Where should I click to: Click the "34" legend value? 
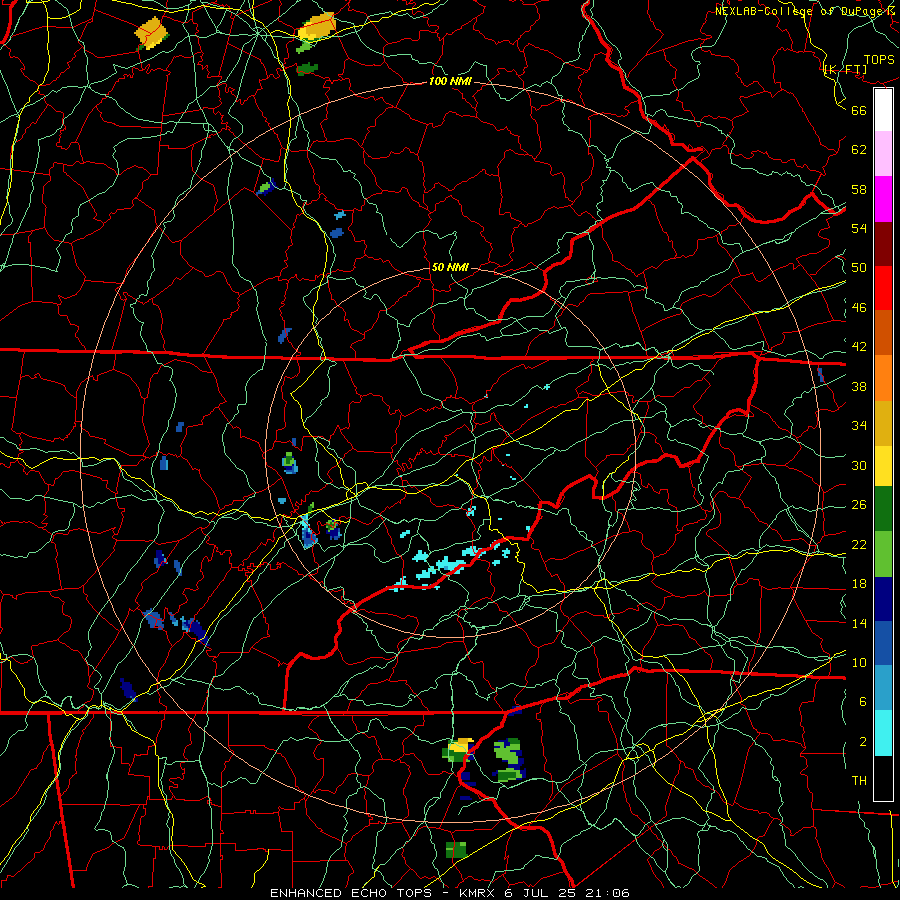pos(859,425)
